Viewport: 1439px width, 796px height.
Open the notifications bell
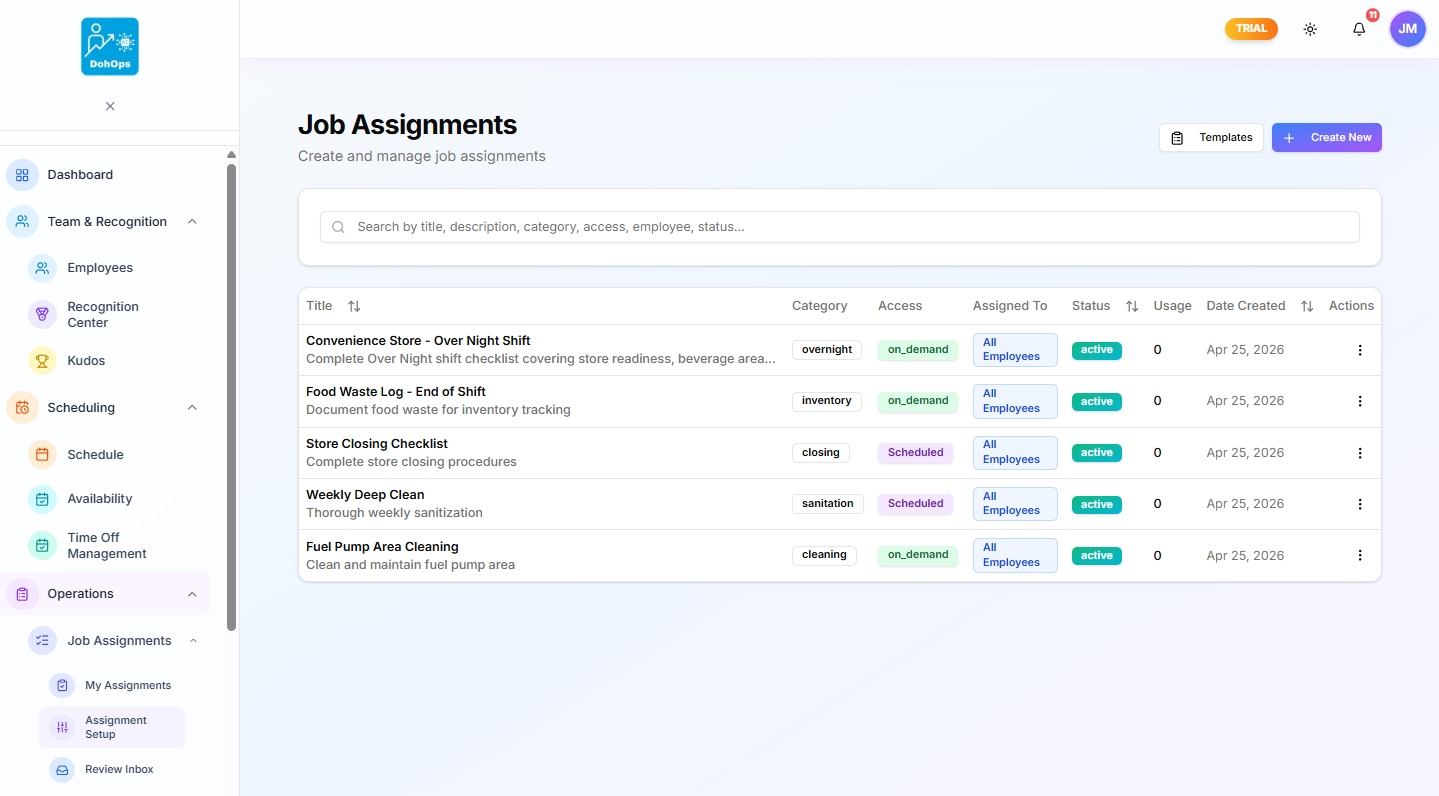(1359, 29)
